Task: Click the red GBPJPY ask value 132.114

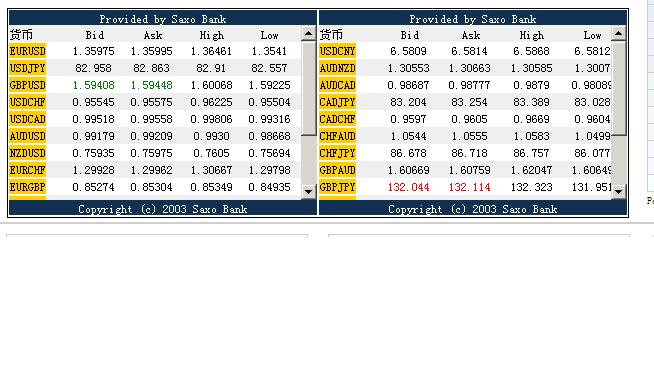Action: 469,187
